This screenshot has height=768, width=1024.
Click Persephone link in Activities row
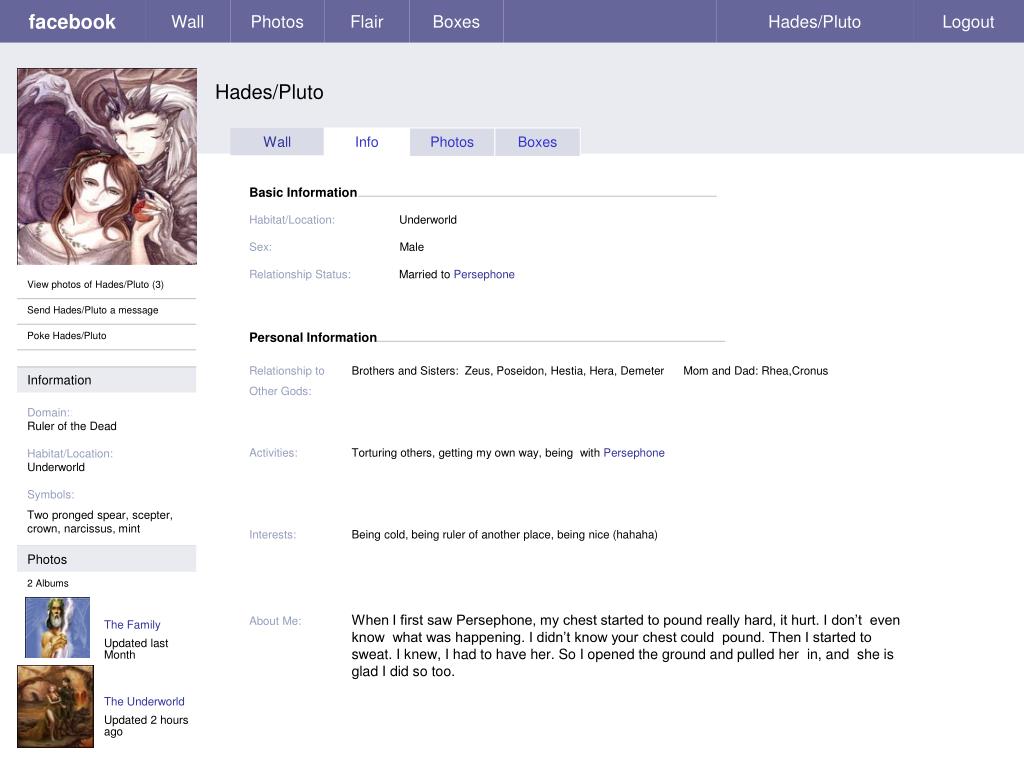(x=634, y=453)
